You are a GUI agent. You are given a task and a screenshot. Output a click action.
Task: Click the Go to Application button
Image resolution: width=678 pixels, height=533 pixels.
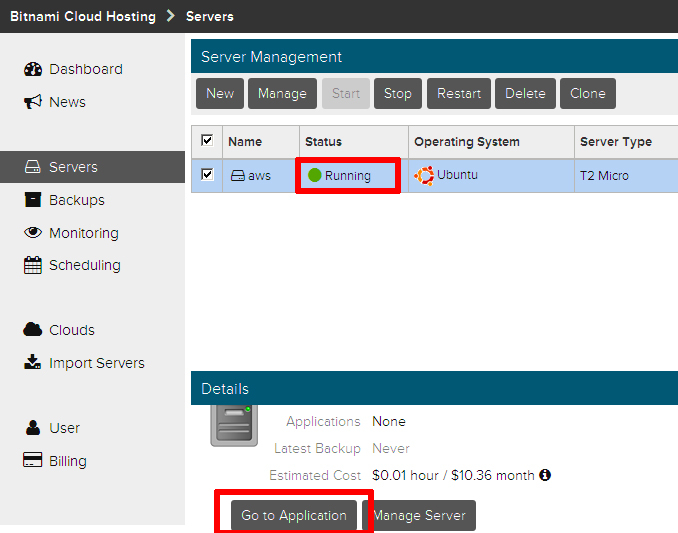tap(294, 515)
